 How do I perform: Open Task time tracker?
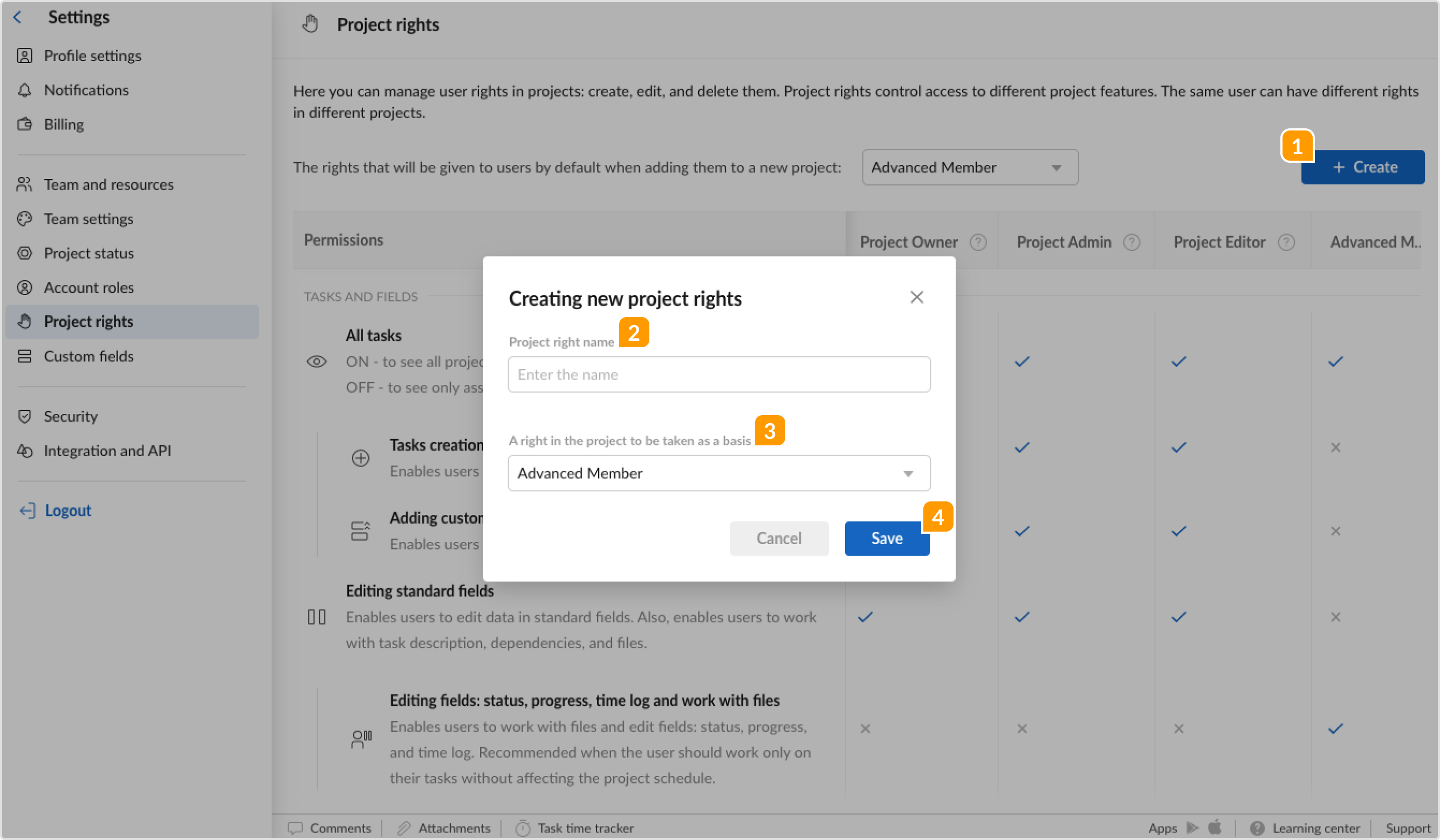point(575,828)
